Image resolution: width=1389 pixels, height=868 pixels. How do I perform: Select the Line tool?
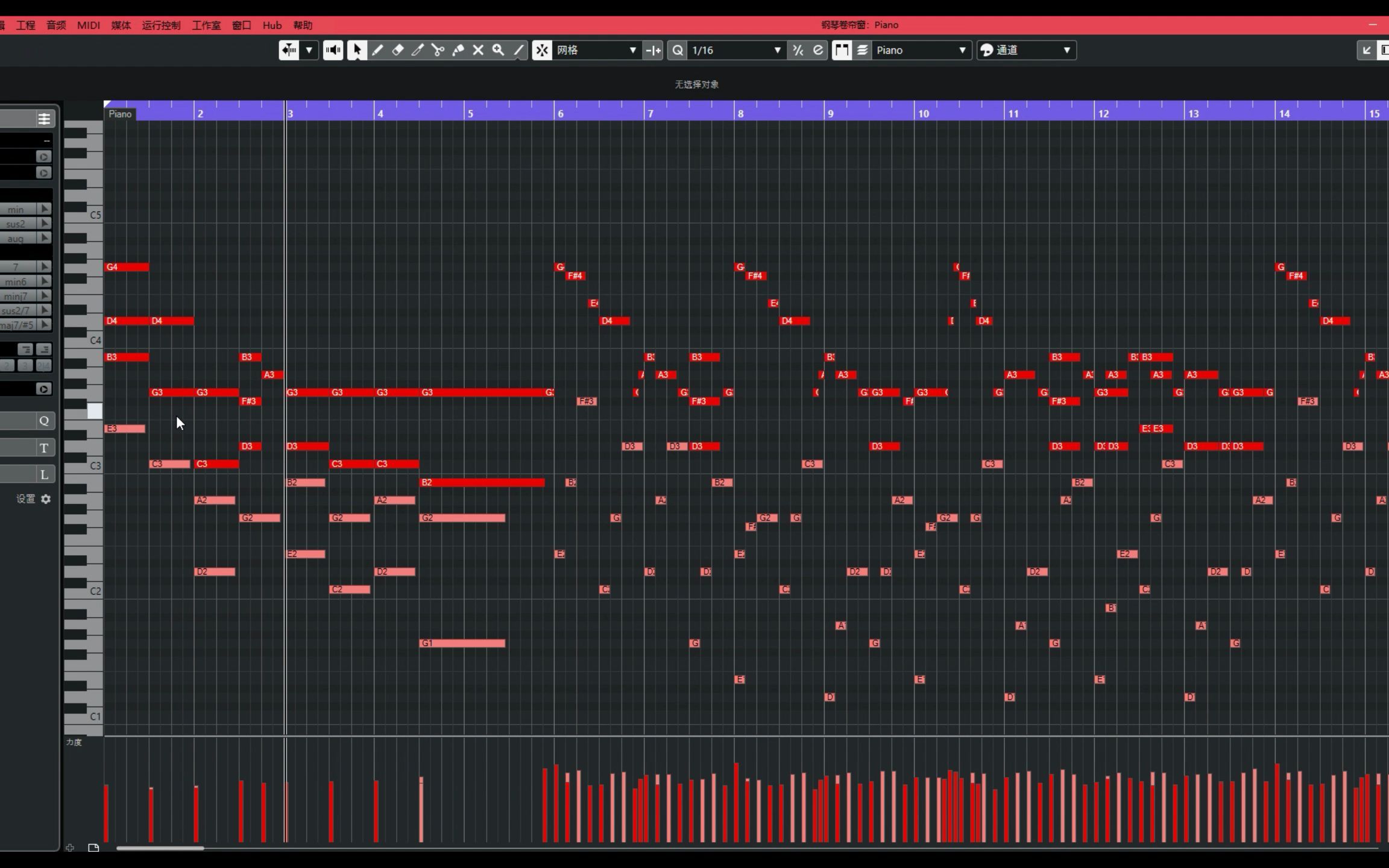[x=518, y=50]
